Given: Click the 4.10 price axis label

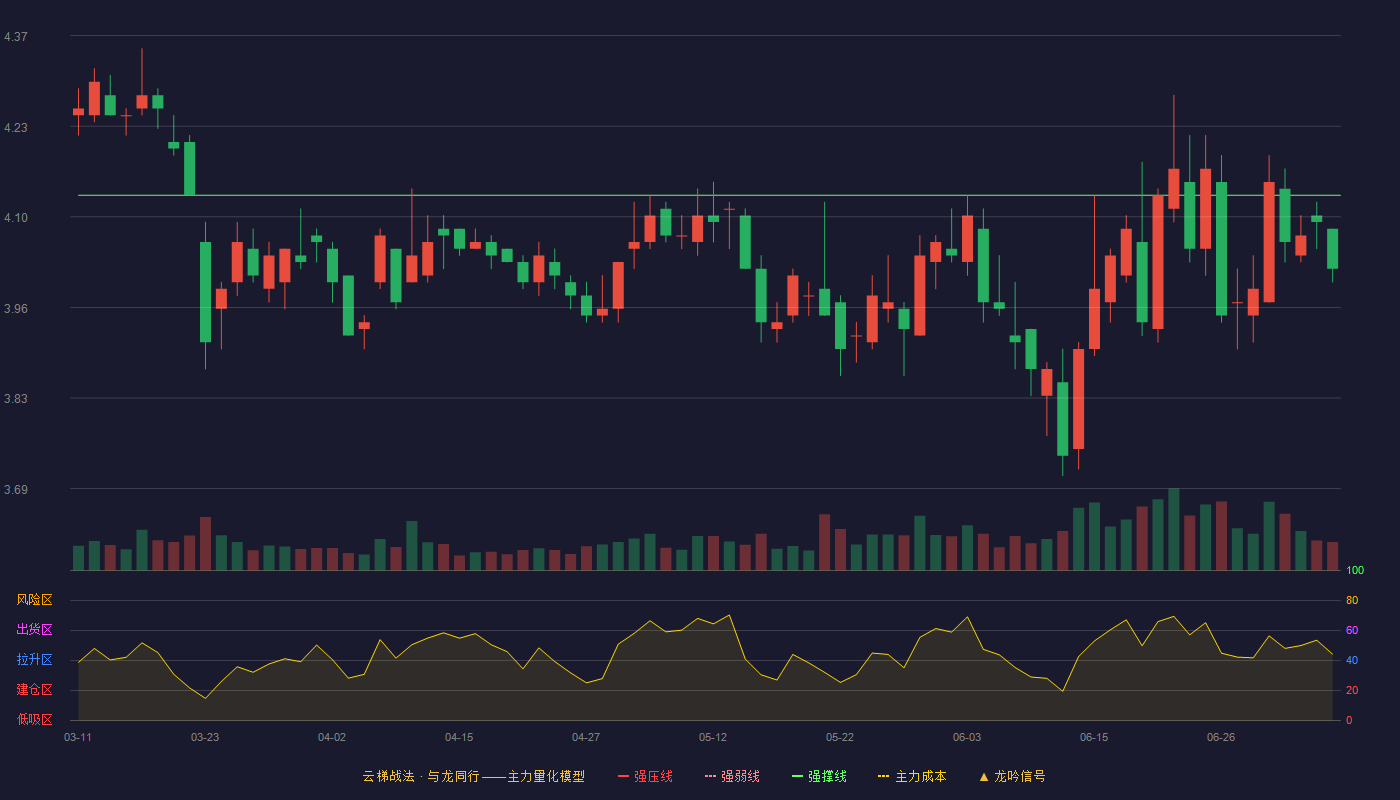Looking at the screenshot, I should [x=16, y=218].
